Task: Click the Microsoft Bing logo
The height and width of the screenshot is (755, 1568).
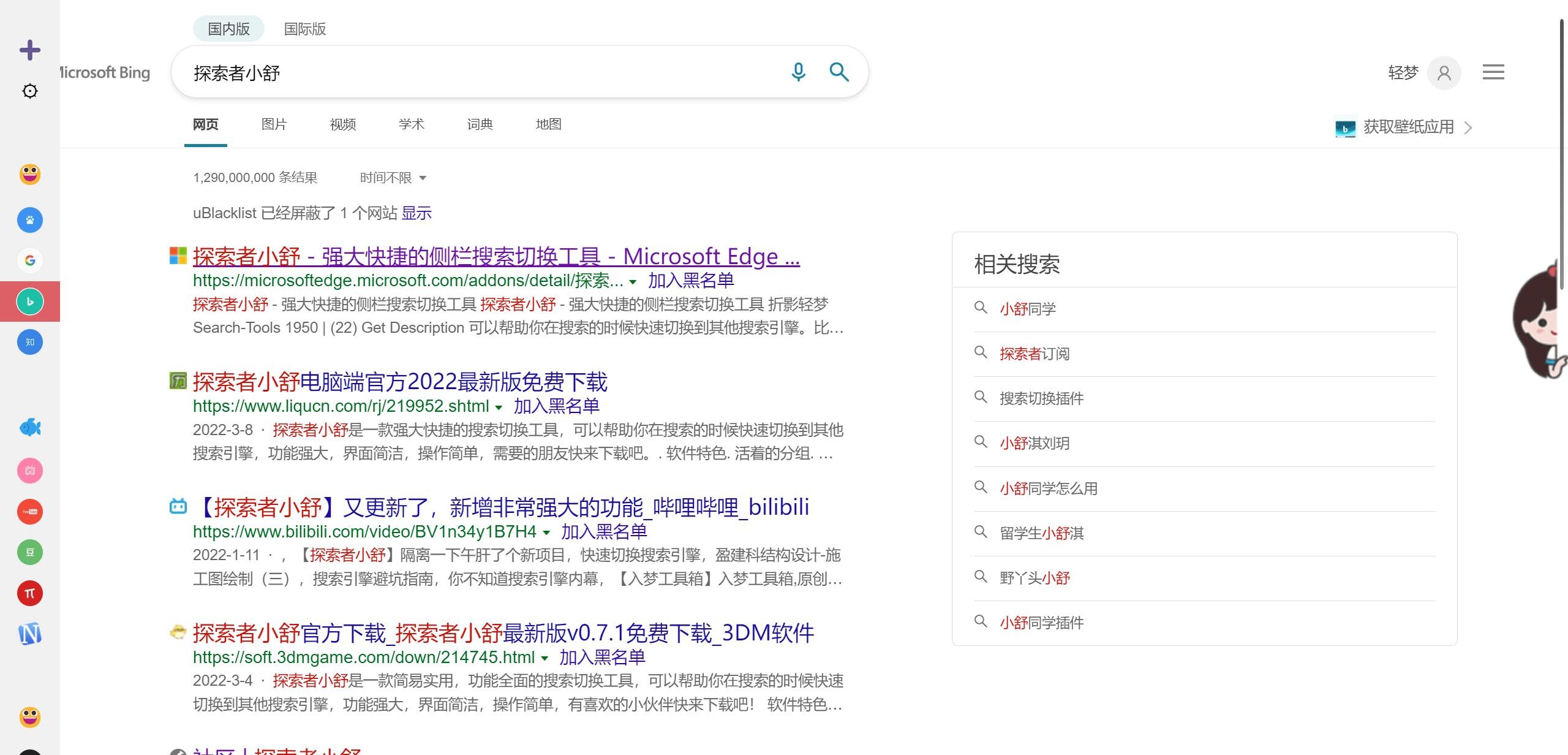Action: point(105,72)
